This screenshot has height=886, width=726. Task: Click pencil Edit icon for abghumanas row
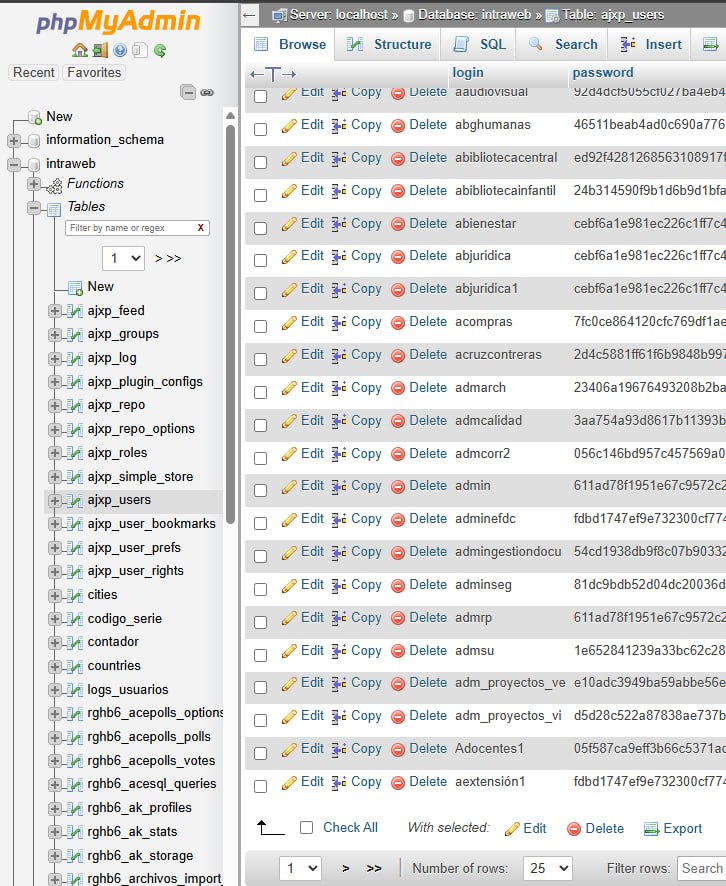click(289, 125)
